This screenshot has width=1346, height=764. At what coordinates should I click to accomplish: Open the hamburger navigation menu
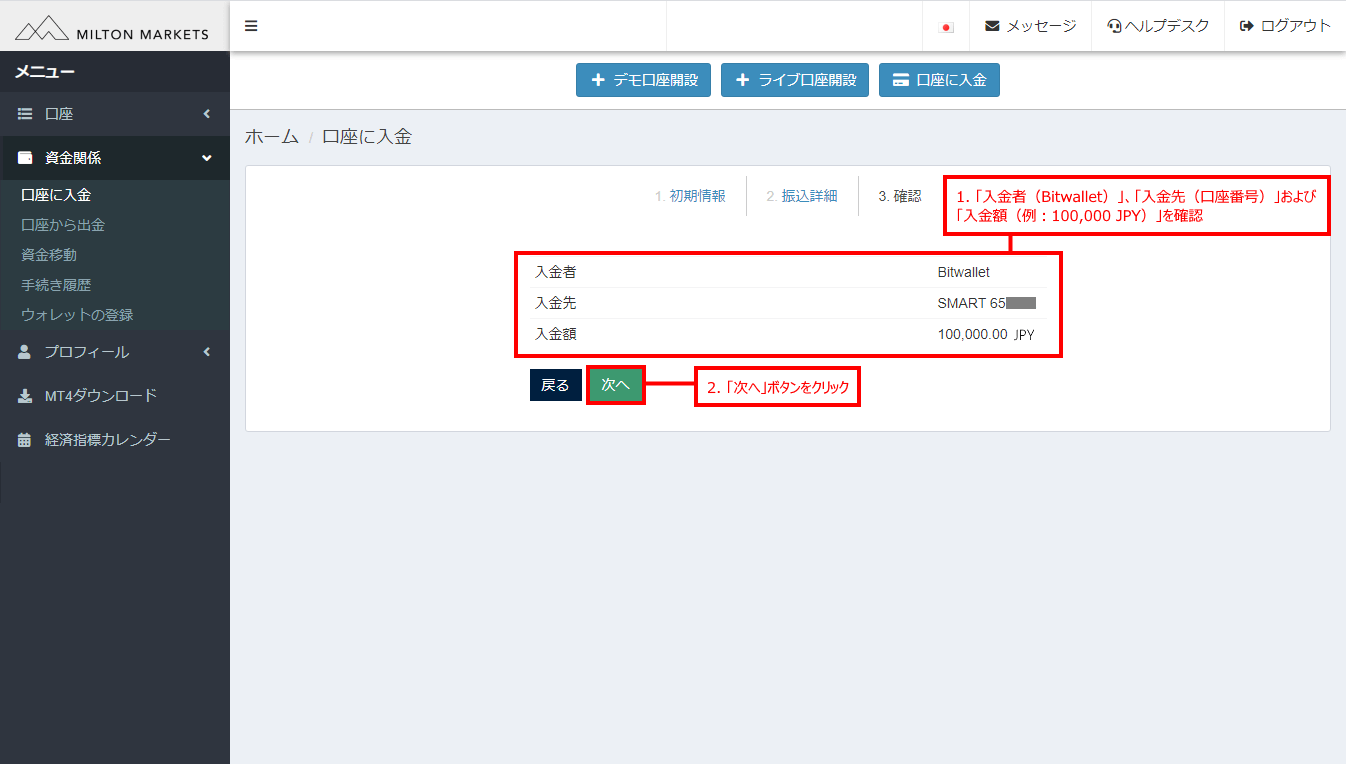point(250,25)
